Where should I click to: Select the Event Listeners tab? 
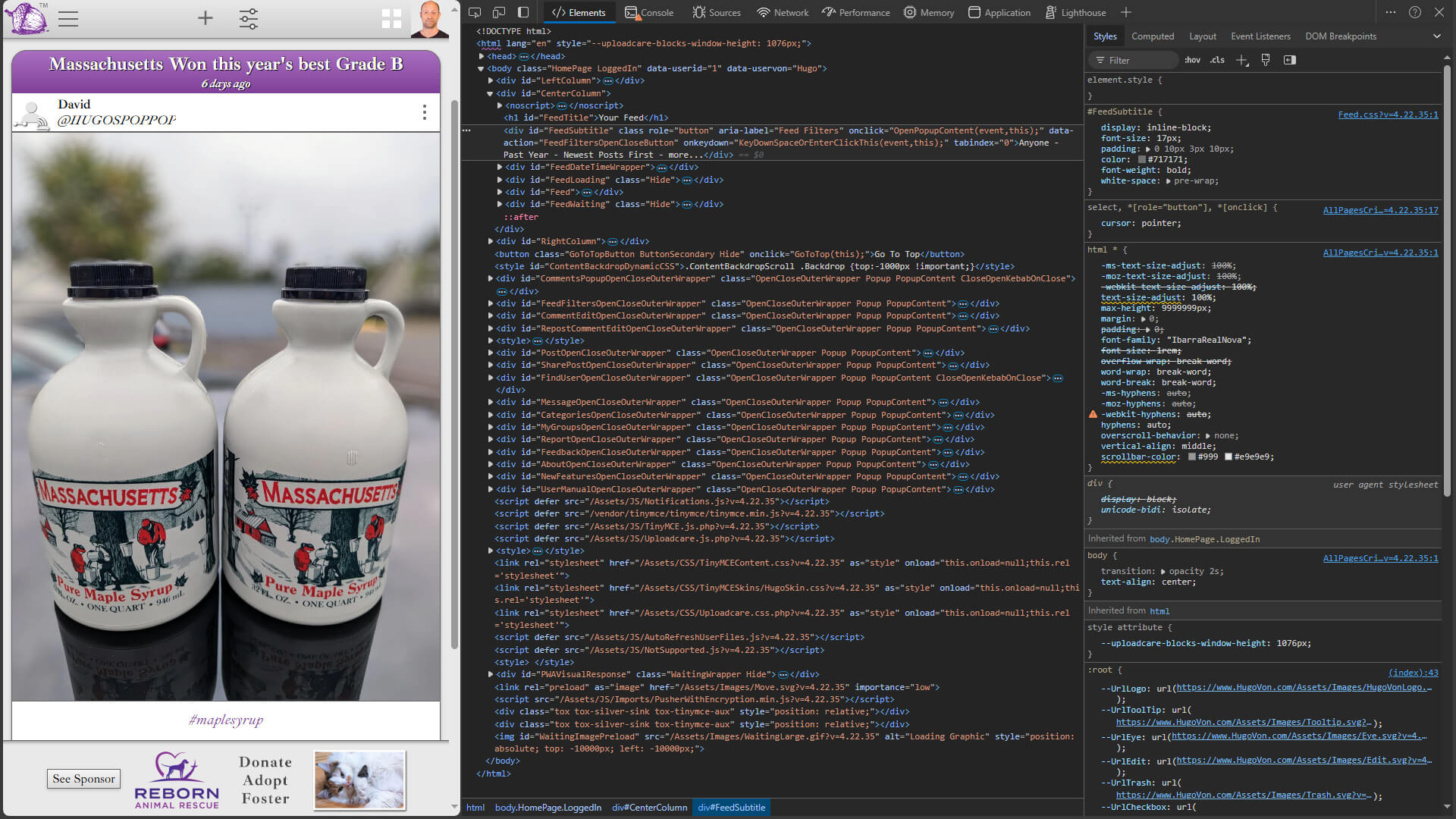(1260, 36)
